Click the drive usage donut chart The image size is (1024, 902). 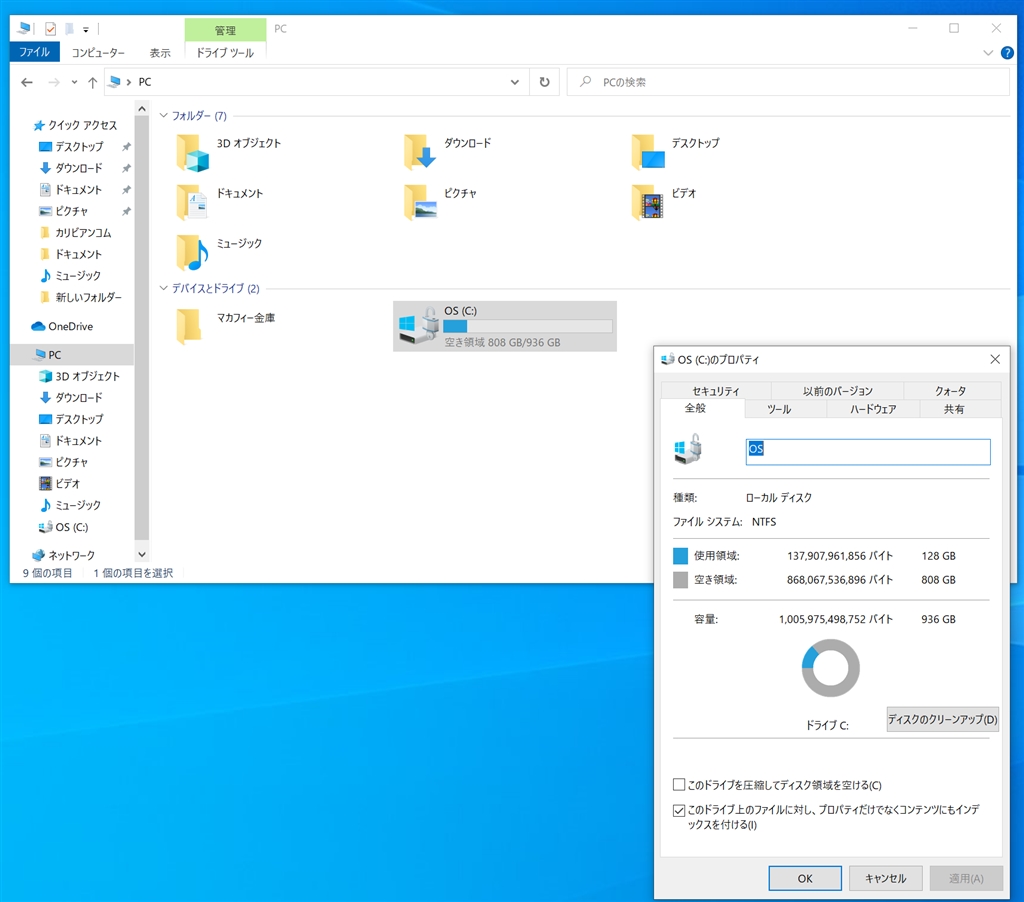point(831,668)
